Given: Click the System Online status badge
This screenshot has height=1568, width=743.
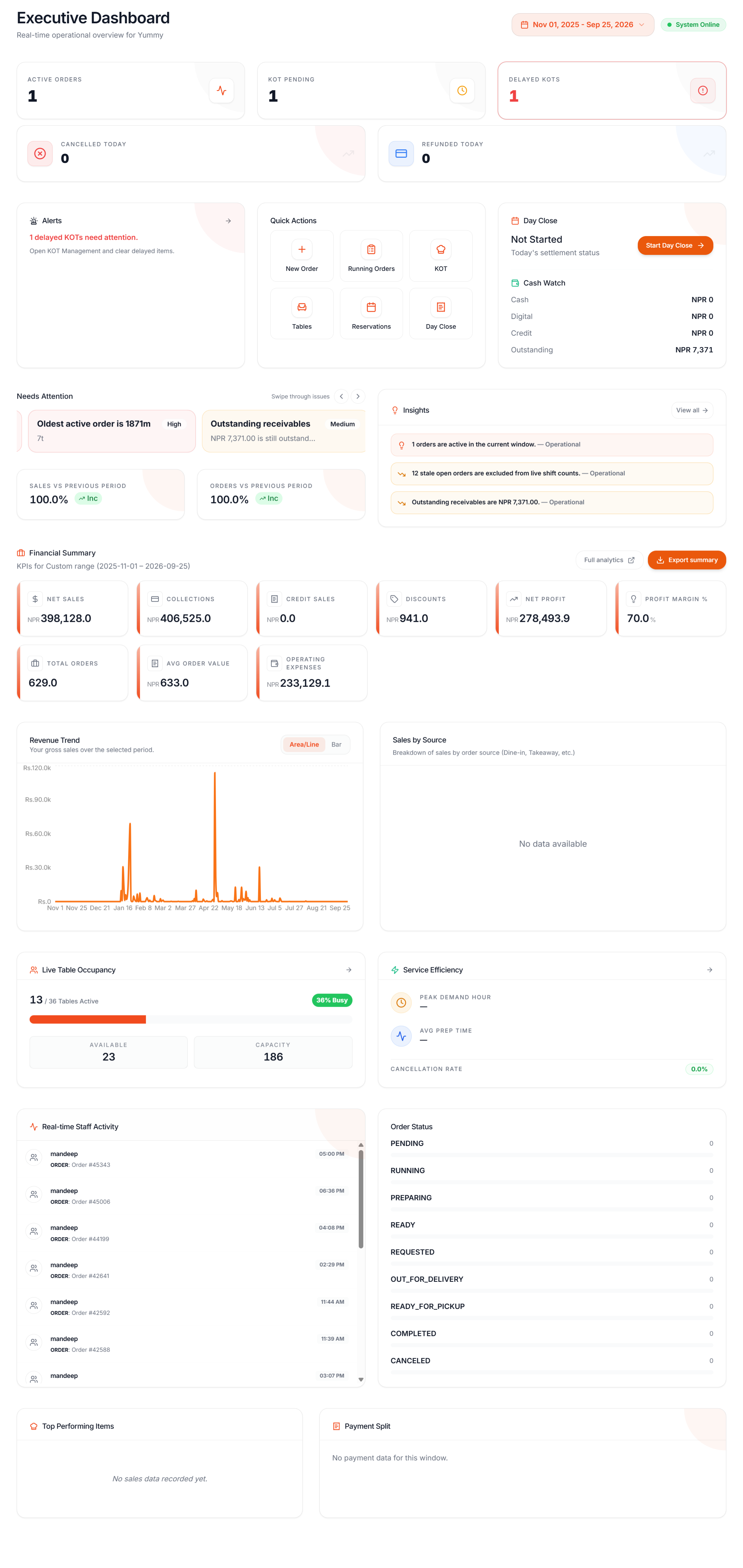Looking at the screenshot, I should tap(693, 25).
